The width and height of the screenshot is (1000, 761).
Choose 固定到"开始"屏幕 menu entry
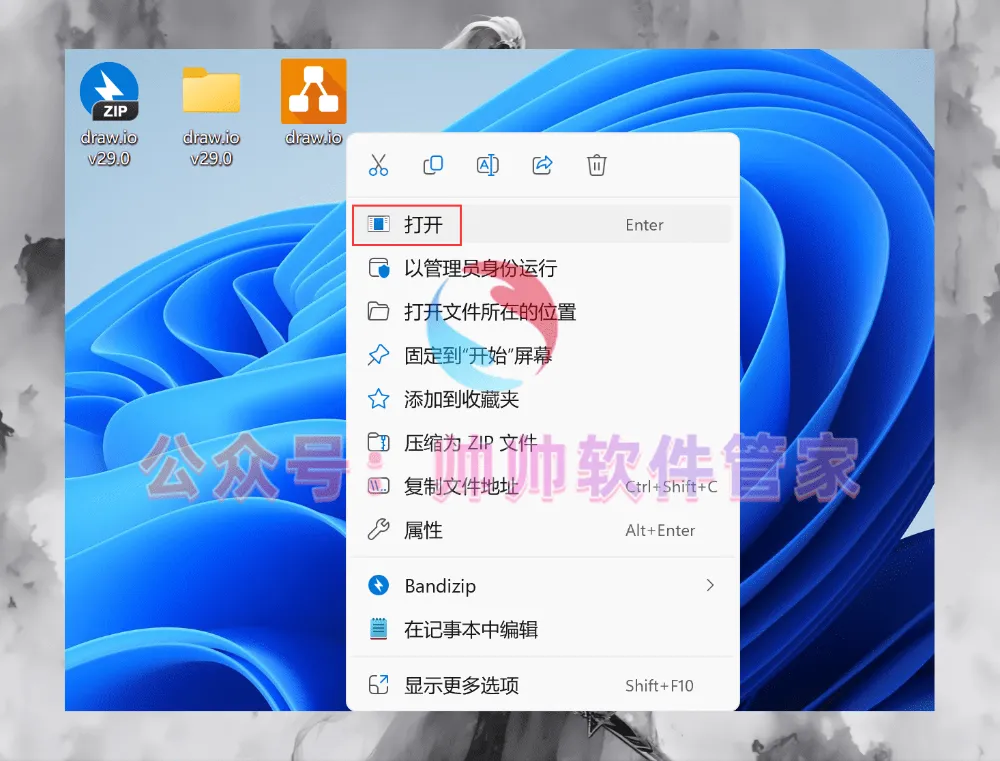(x=541, y=355)
